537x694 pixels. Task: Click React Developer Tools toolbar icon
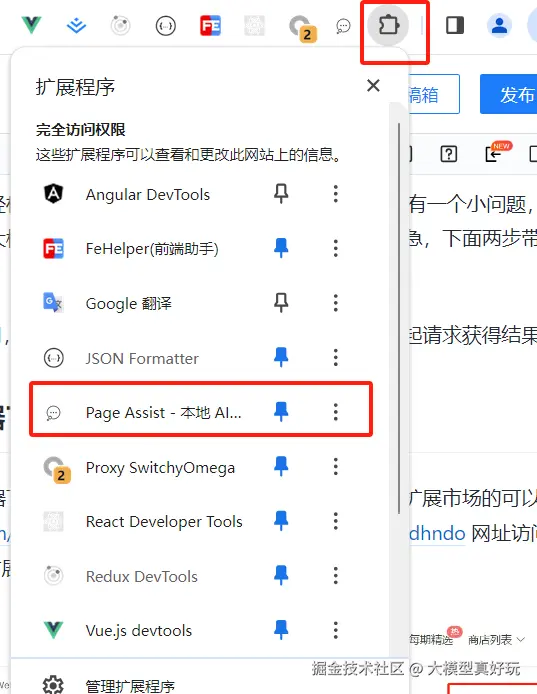click(255, 26)
